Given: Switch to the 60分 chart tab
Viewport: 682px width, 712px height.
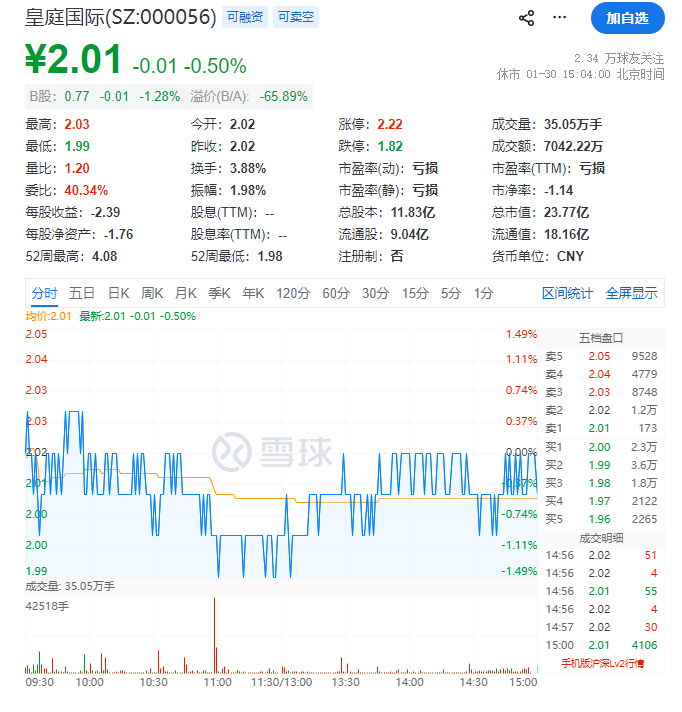Looking at the screenshot, I should tap(336, 293).
